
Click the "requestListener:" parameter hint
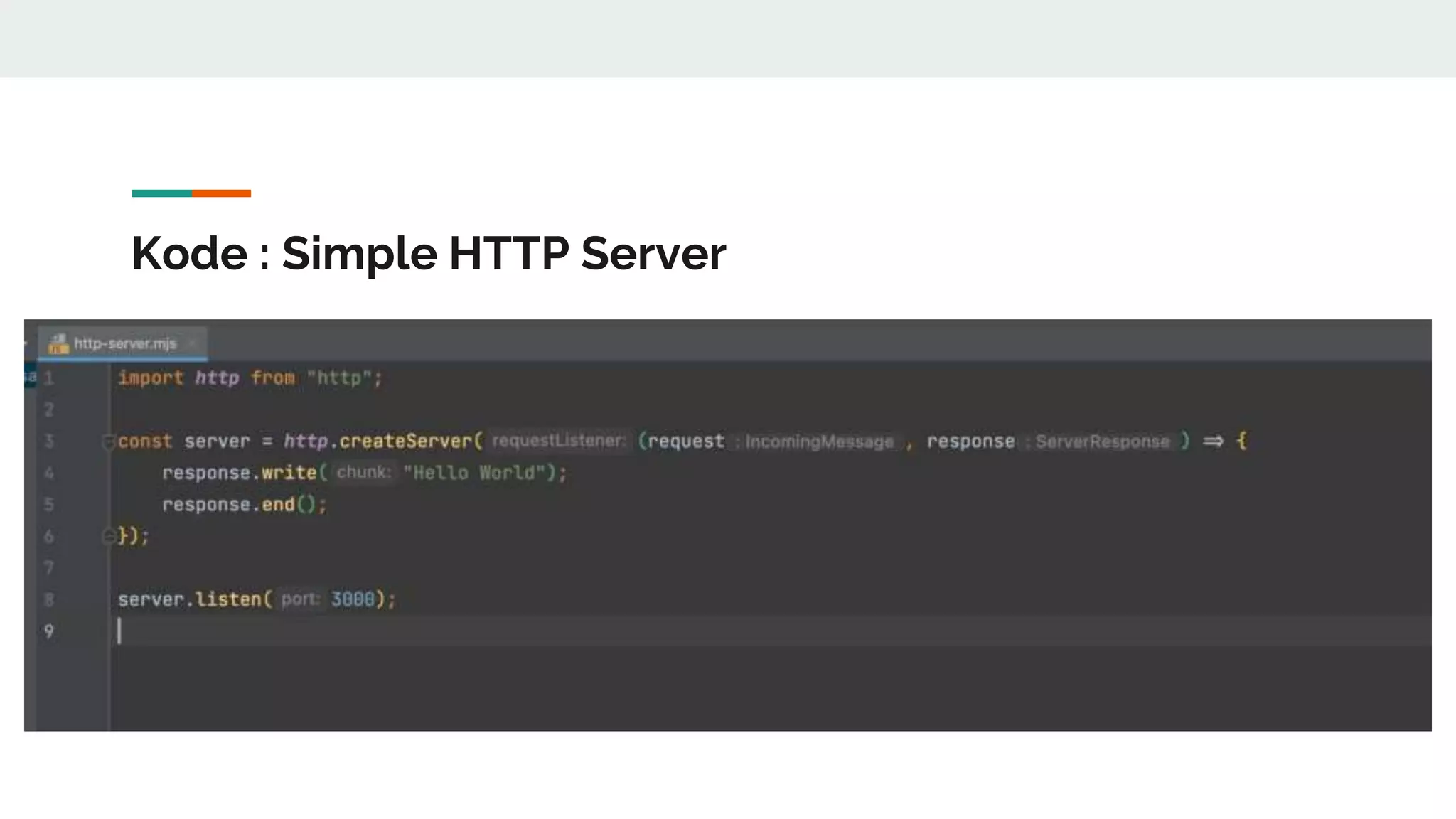(559, 441)
